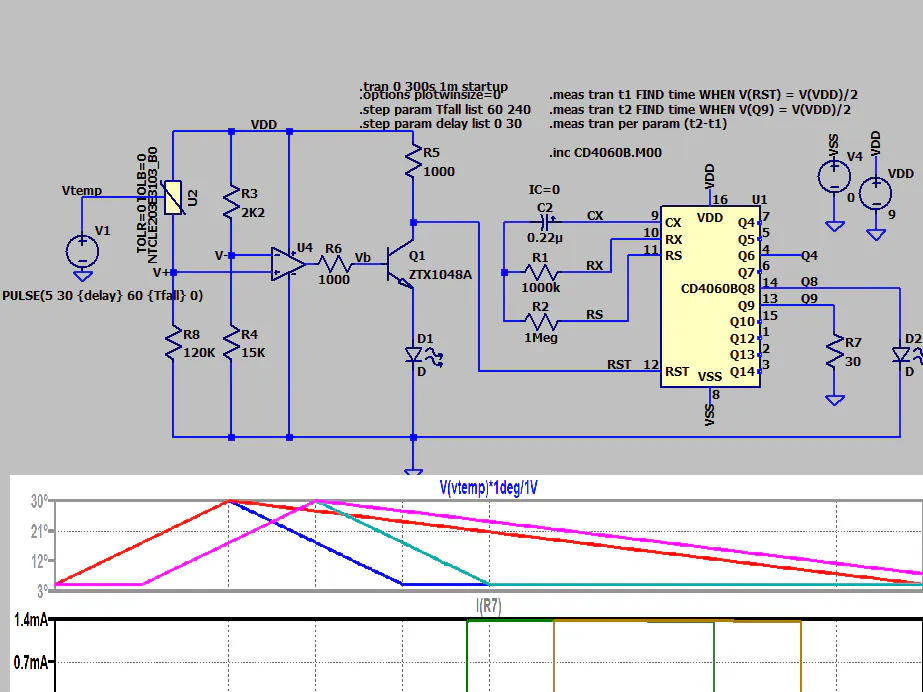Viewport: 923px width, 692px height.
Task: Click the '30°' axis label in the plot
Action: click(39, 501)
